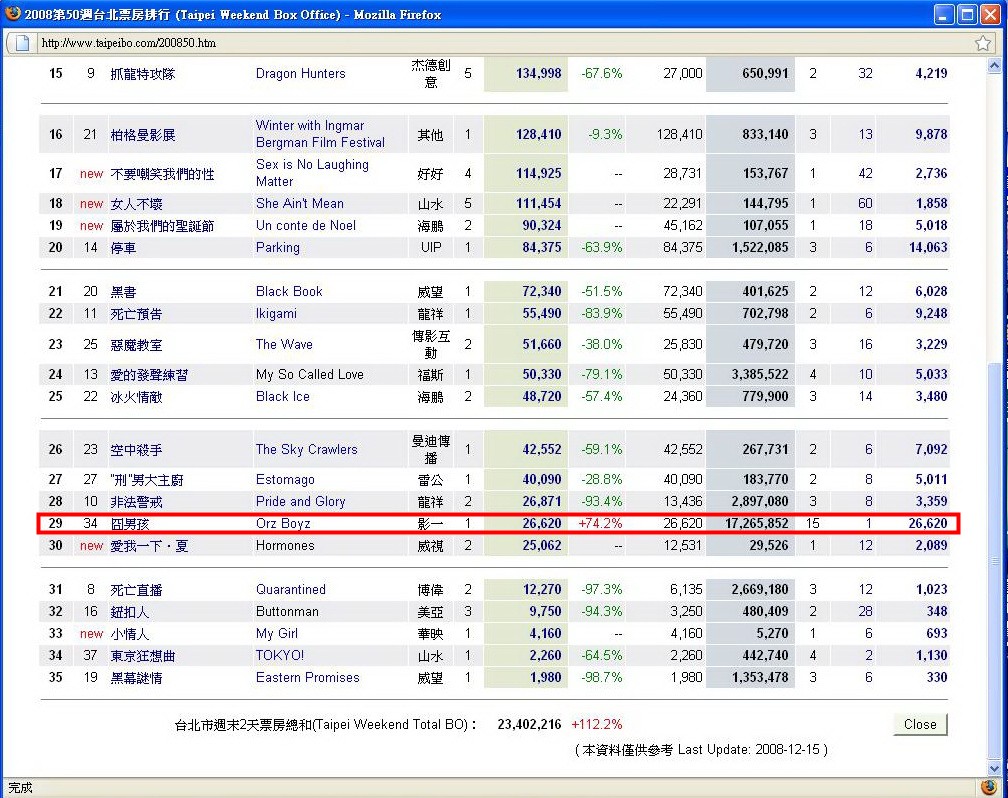Click the page icon beside the URL
1008x798 pixels.
[22, 43]
